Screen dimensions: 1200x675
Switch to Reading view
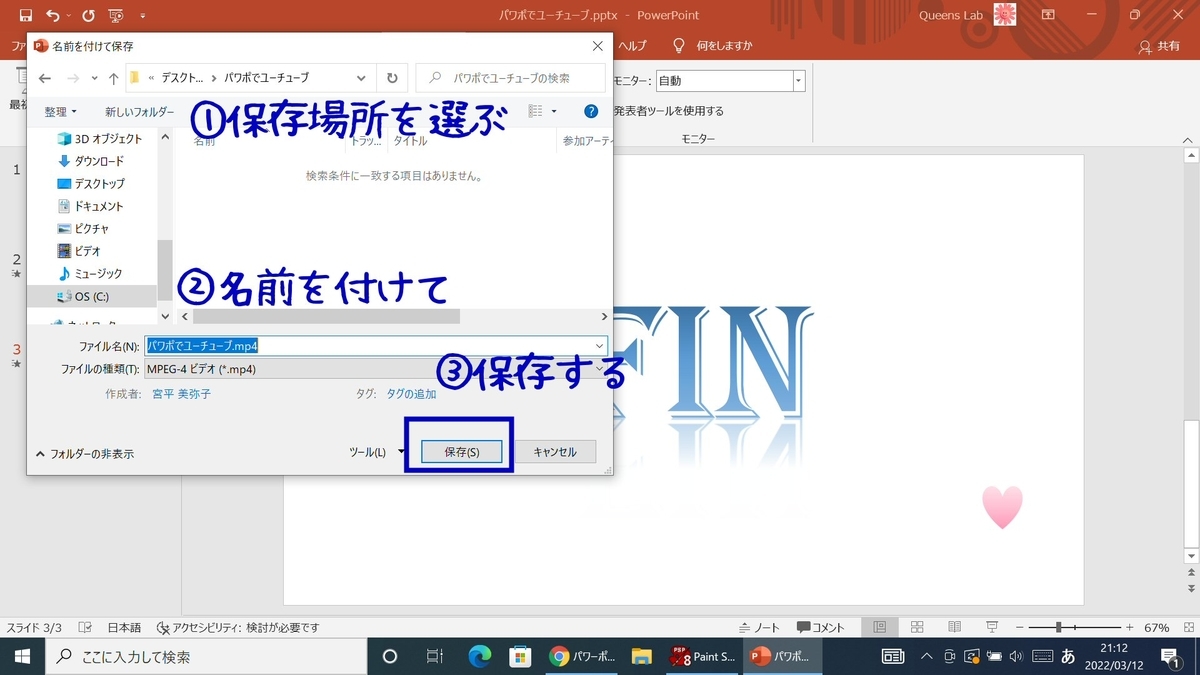coord(953,627)
